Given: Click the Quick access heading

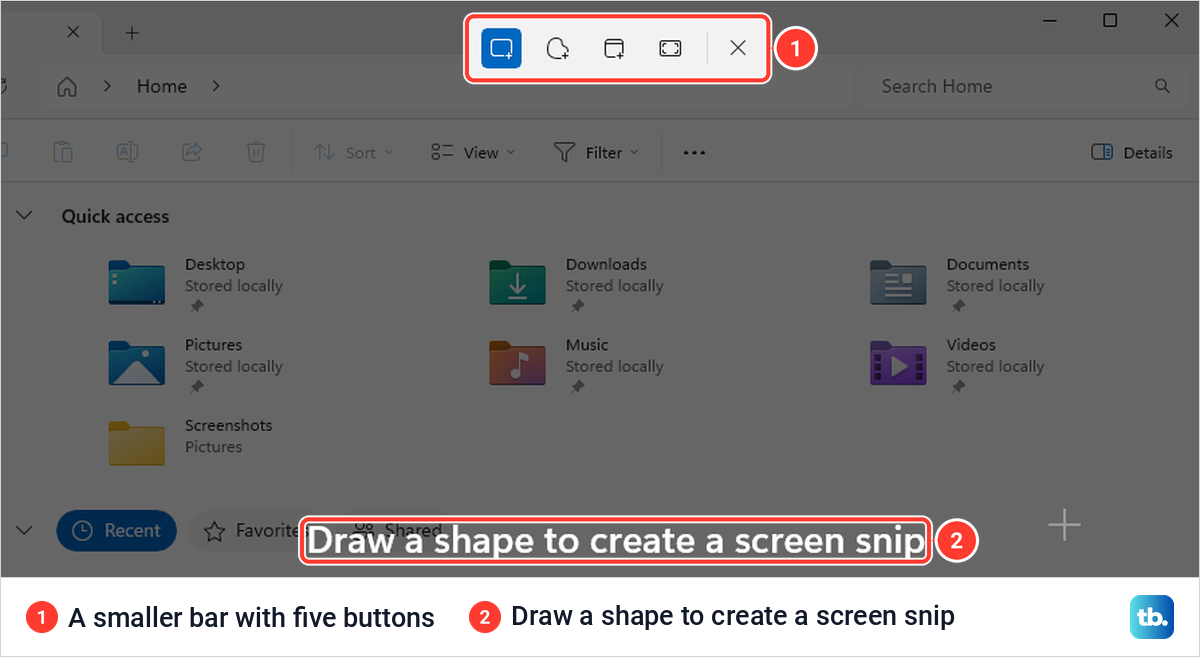Looking at the screenshot, I should 116,216.
